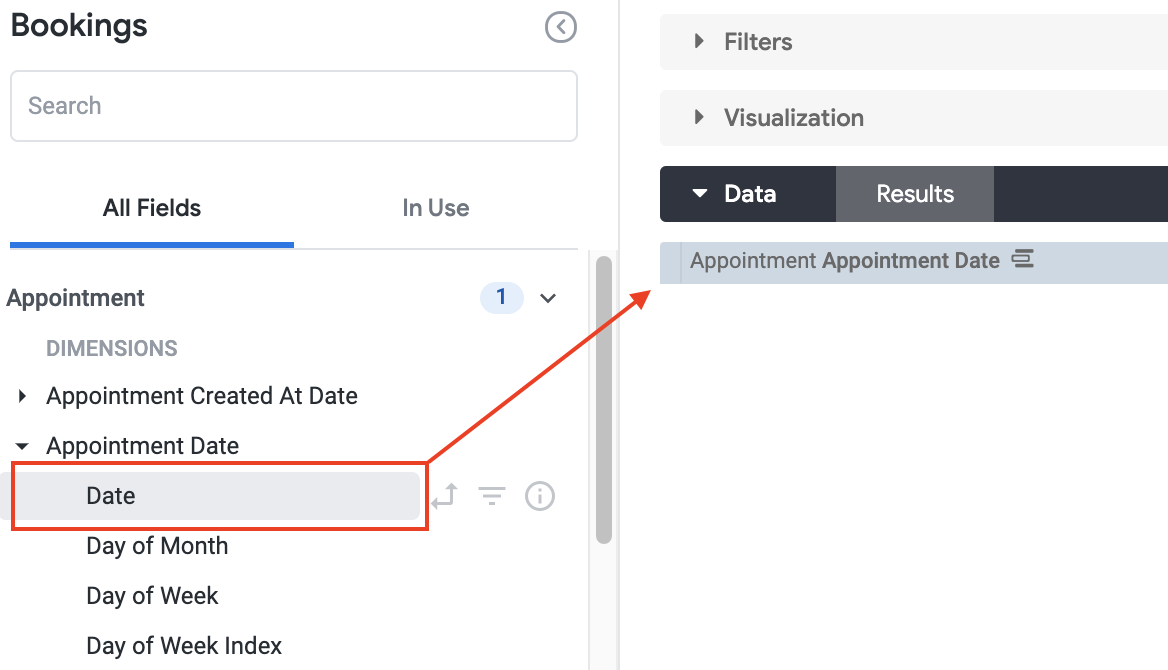Click the Search fields input box
The width and height of the screenshot is (1168, 670).
click(293, 106)
